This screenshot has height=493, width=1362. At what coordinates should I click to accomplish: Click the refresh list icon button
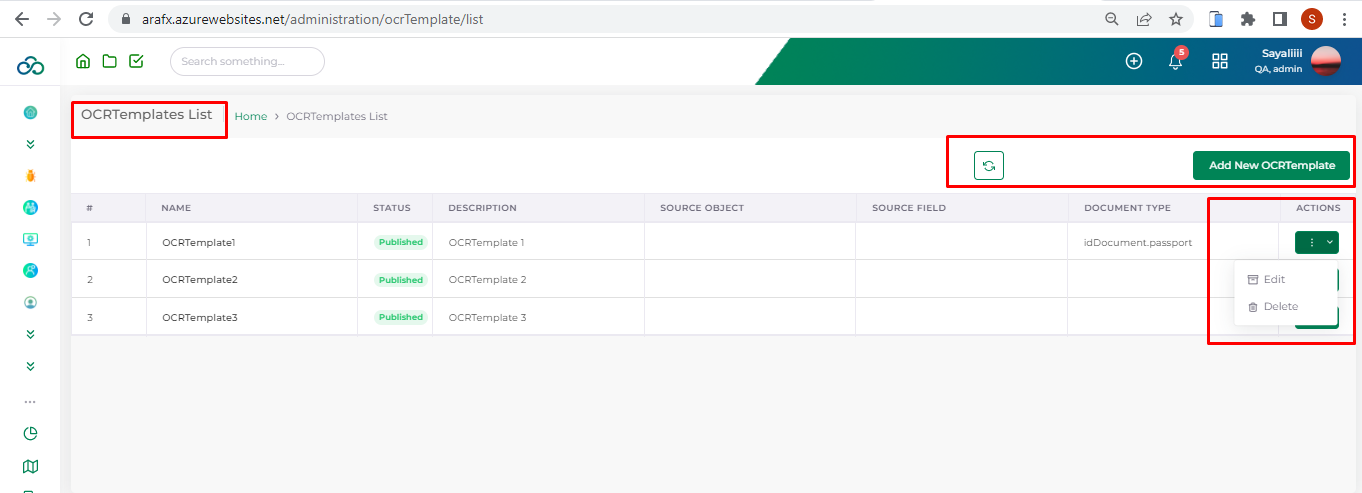coord(988,166)
